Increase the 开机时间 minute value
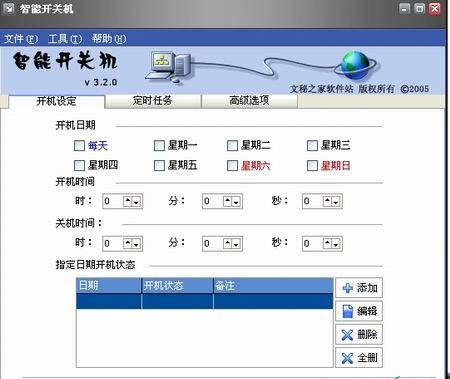The image size is (450, 379). 227,201
